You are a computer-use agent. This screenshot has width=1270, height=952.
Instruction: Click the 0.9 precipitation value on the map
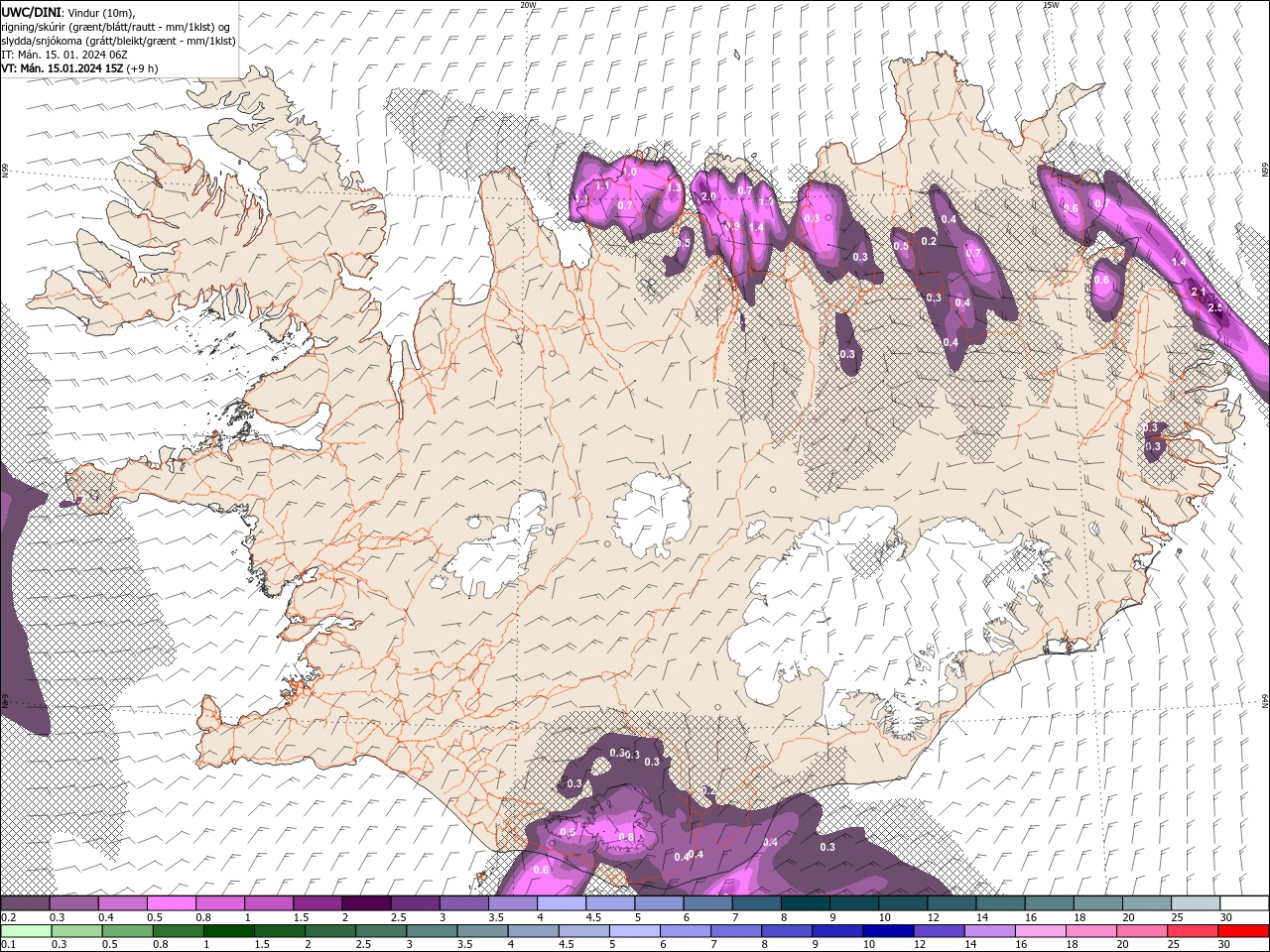[x=733, y=226]
